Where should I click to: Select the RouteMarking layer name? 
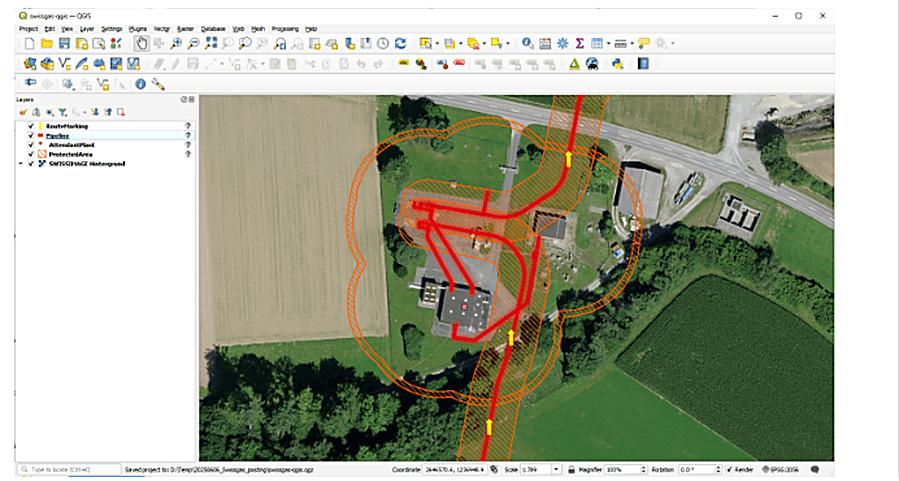[x=67, y=126]
